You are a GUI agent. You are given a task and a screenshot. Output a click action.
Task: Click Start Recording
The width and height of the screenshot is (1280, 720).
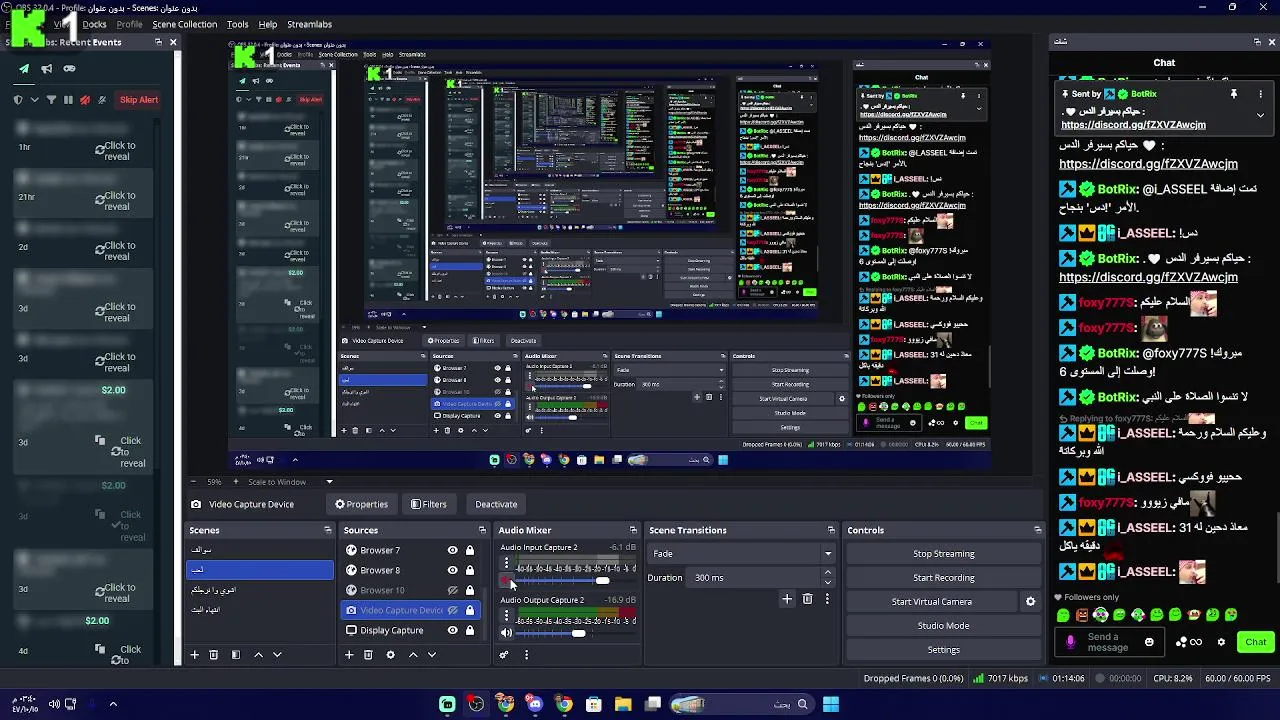click(x=944, y=578)
